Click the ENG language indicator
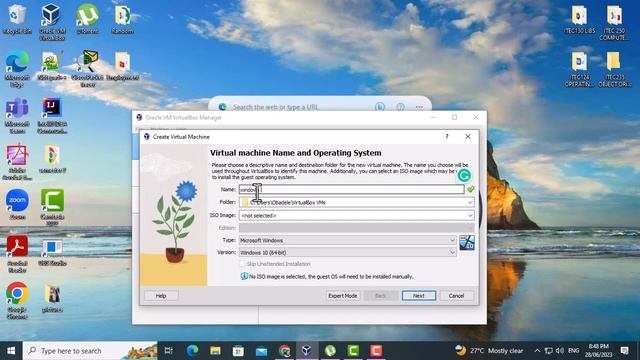 [x=573, y=351]
